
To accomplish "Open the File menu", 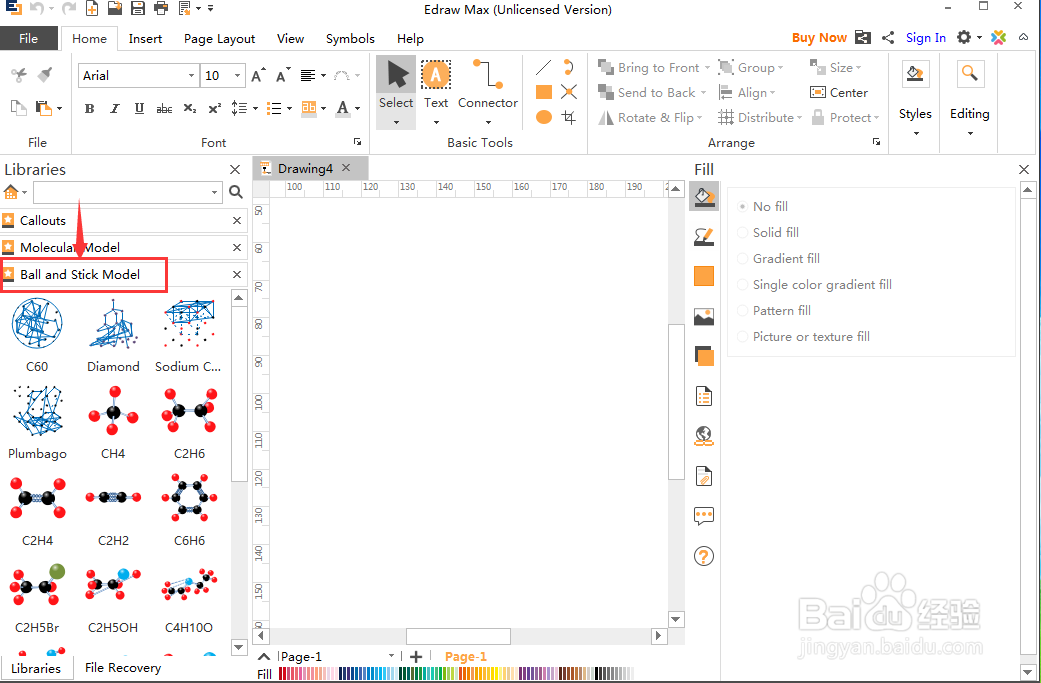I will tap(29, 38).
